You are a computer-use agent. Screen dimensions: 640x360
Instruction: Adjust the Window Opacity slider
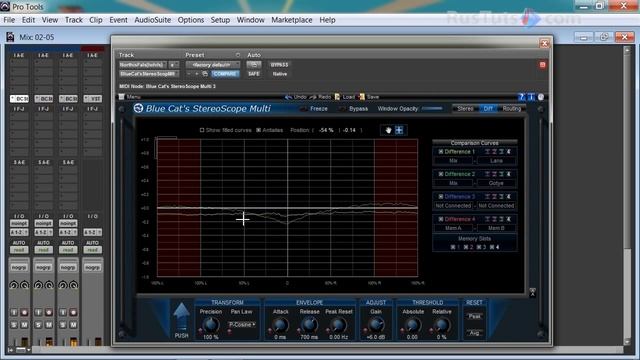pos(433,109)
